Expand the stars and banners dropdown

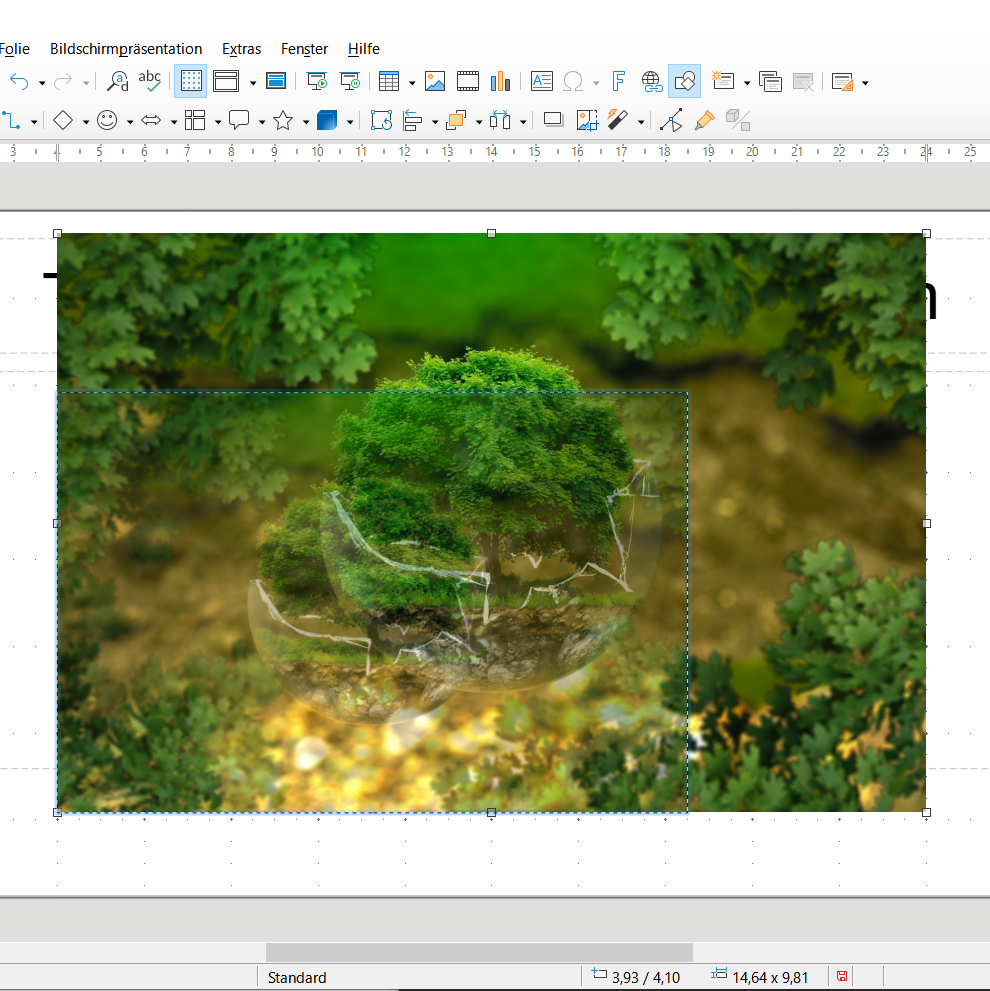pyautogui.click(x=306, y=122)
